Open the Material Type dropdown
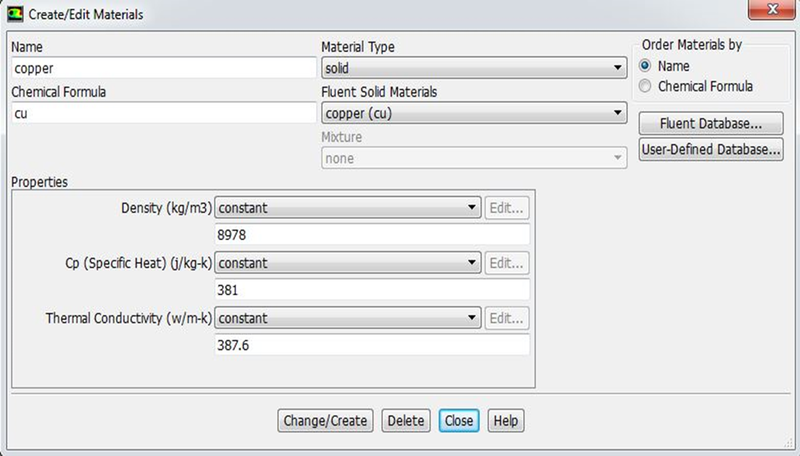Image resolution: width=800 pixels, height=456 pixels. coord(474,68)
